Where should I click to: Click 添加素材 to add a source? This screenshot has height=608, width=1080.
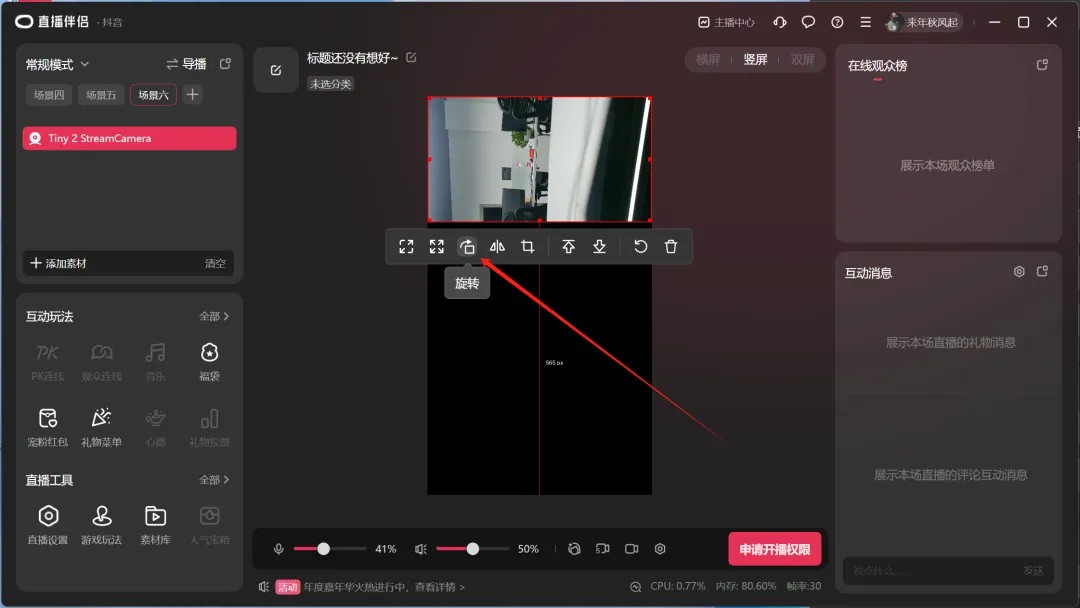[58, 263]
